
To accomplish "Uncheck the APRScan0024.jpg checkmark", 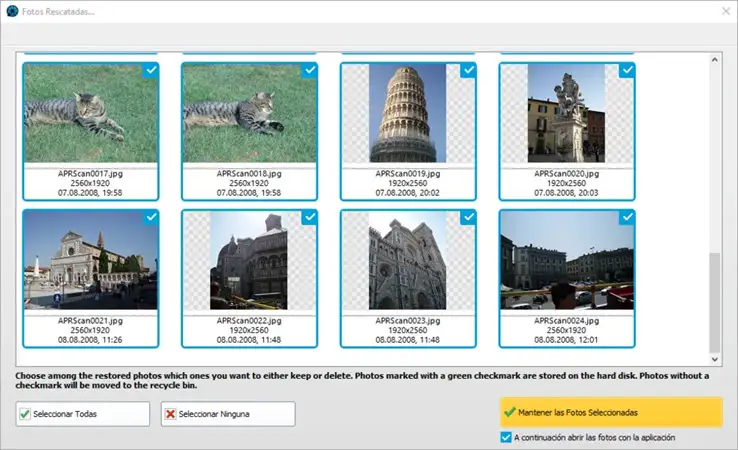I will click(627, 217).
